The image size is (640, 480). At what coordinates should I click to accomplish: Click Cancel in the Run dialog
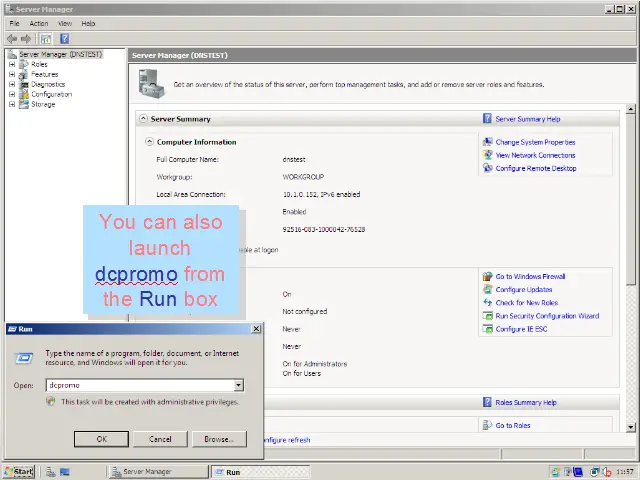click(x=160, y=439)
